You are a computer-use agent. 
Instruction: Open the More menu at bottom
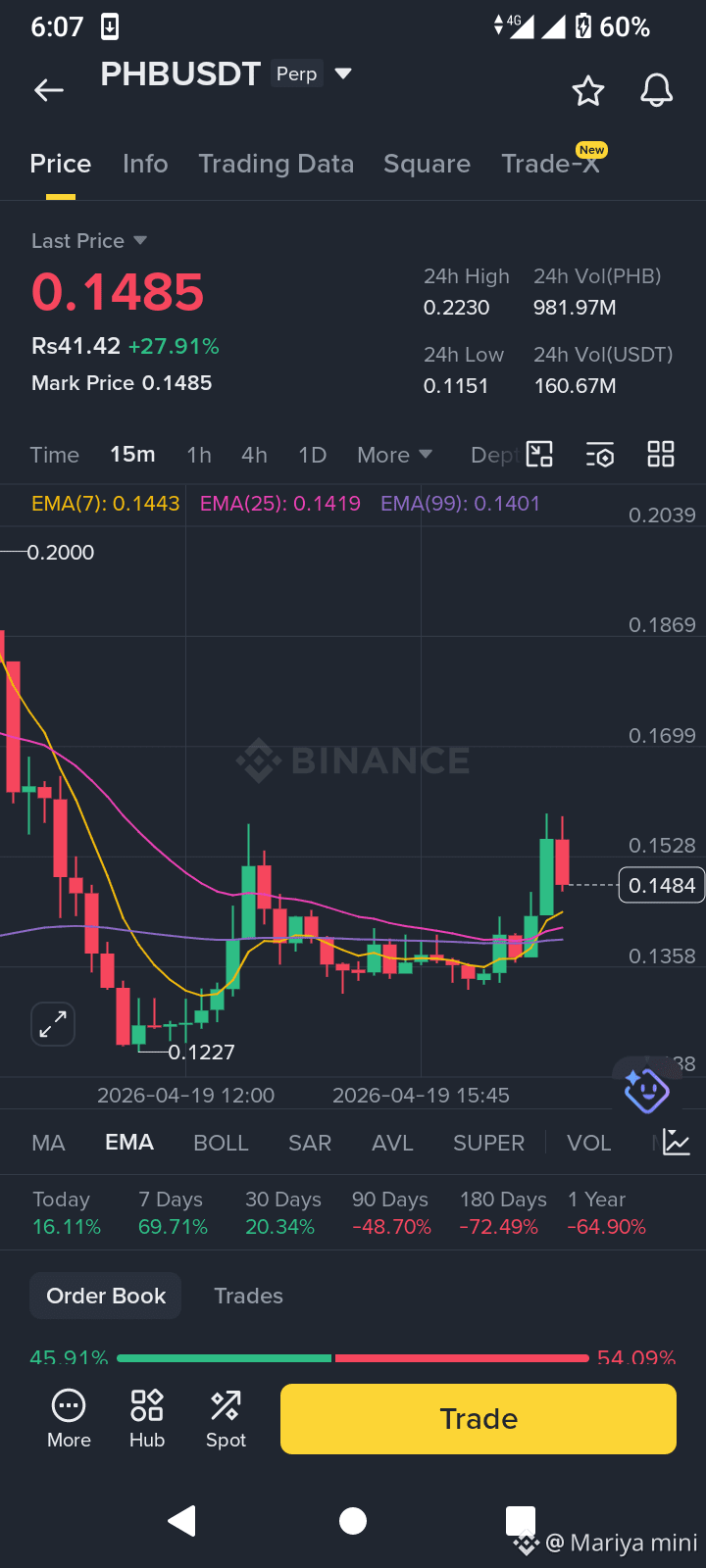[69, 1418]
